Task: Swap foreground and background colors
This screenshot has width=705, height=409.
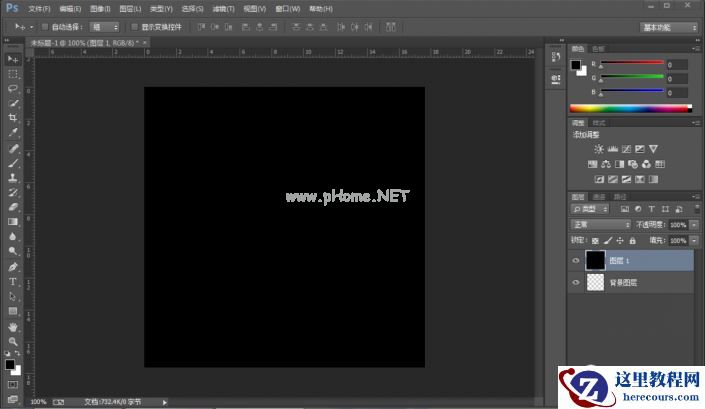Action: tap(17, 353)
